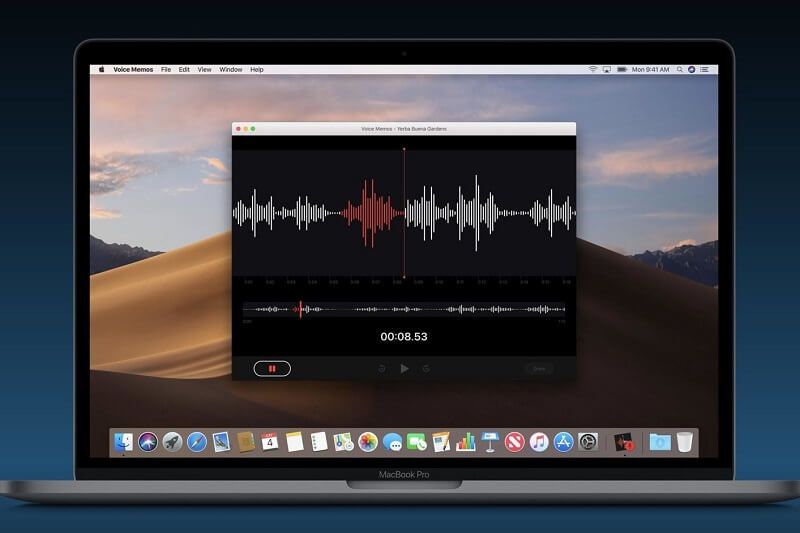The width and height of the screenshot is (800, 533).
Task: Open Safari compass icon in Dock
Action: click(196, 442)
